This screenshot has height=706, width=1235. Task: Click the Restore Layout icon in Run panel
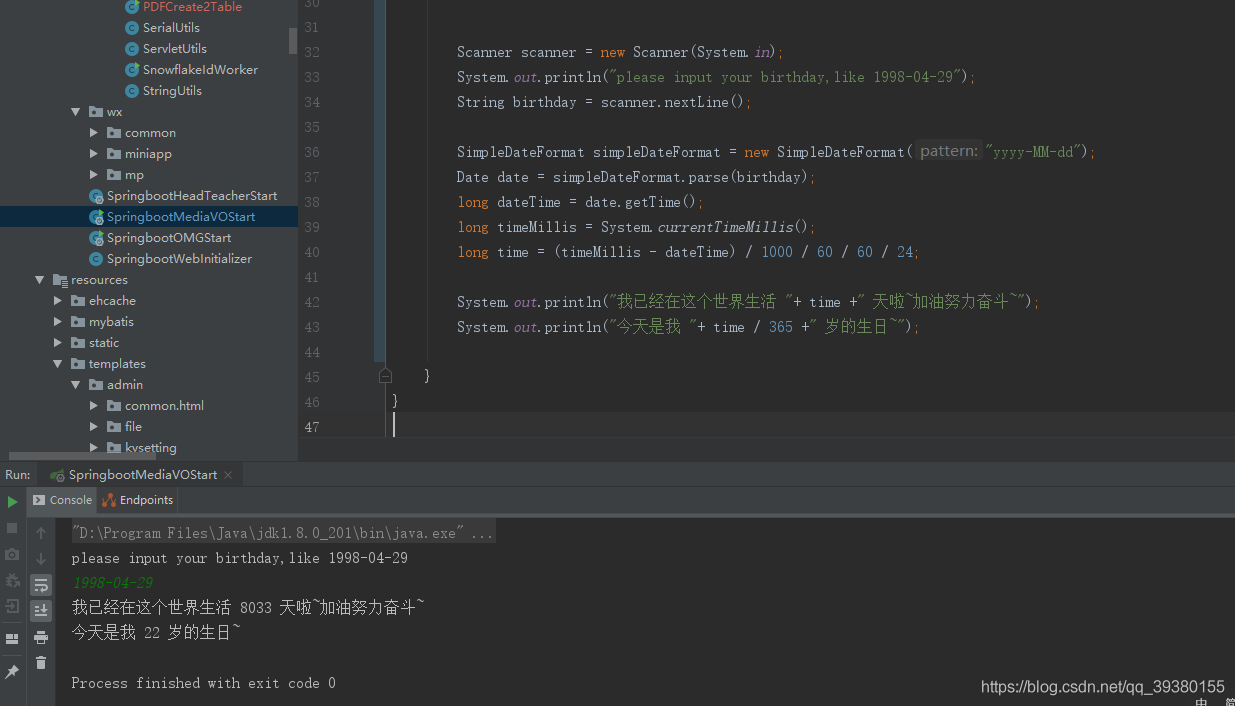pos(12,639)
